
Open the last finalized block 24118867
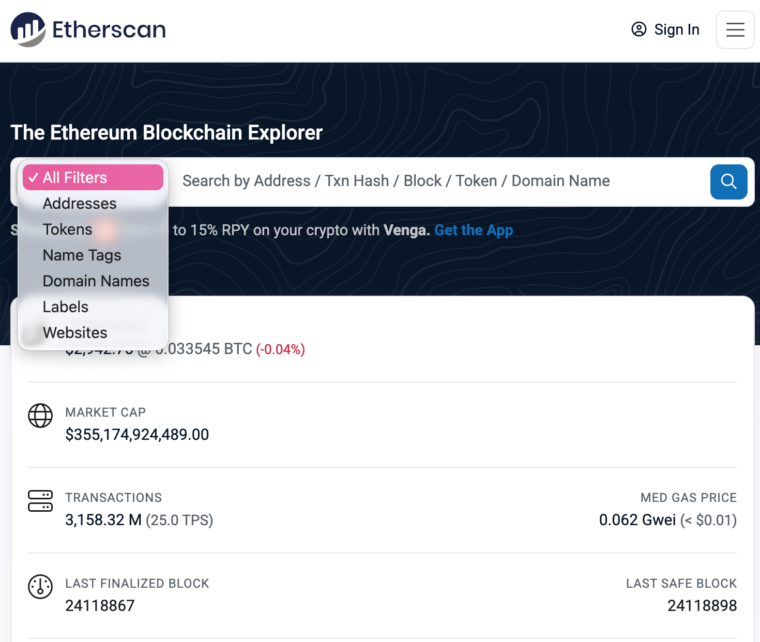[100, 605]
